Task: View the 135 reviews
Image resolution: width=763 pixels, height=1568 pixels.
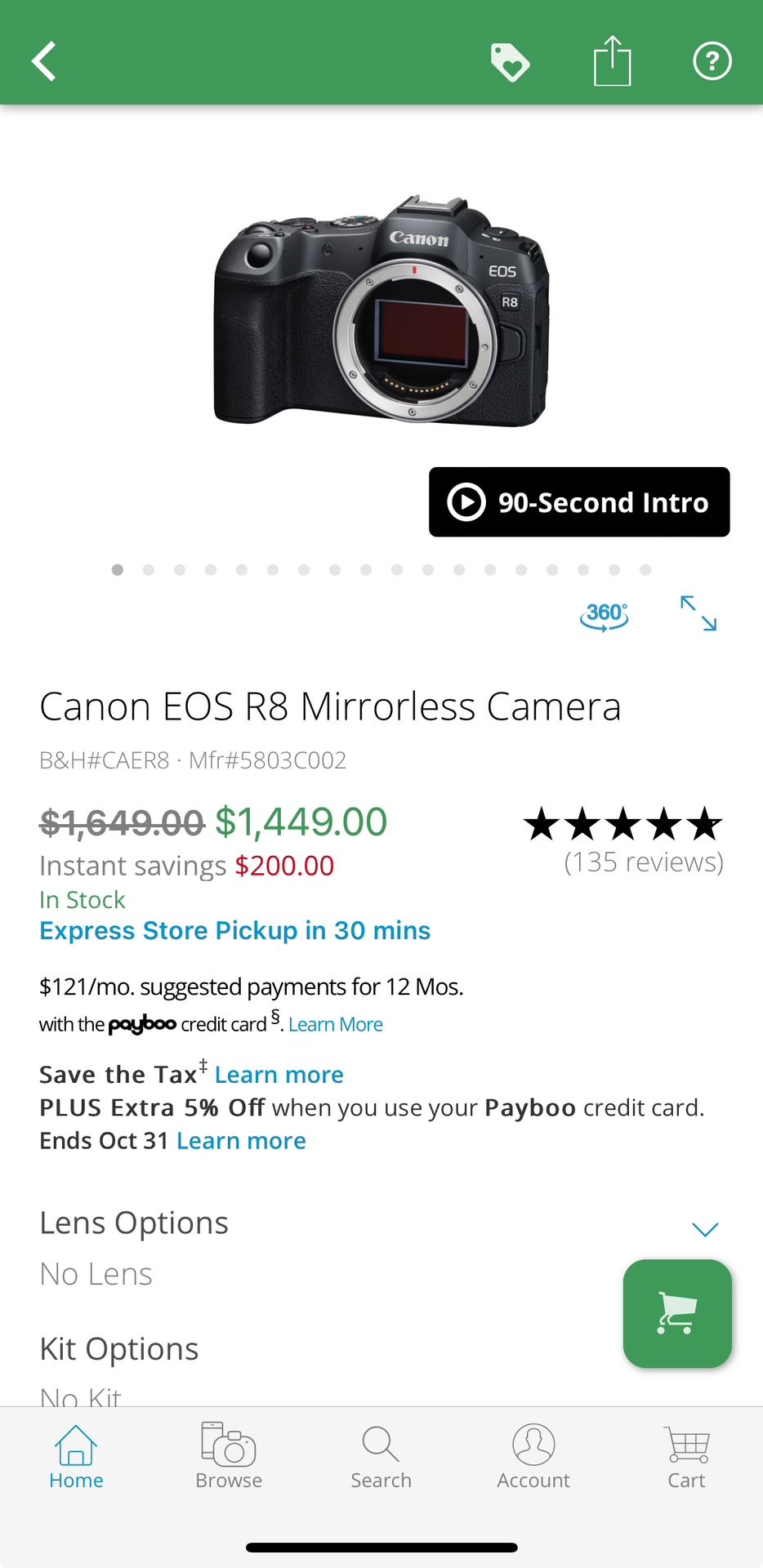Action: click(643, 862)
